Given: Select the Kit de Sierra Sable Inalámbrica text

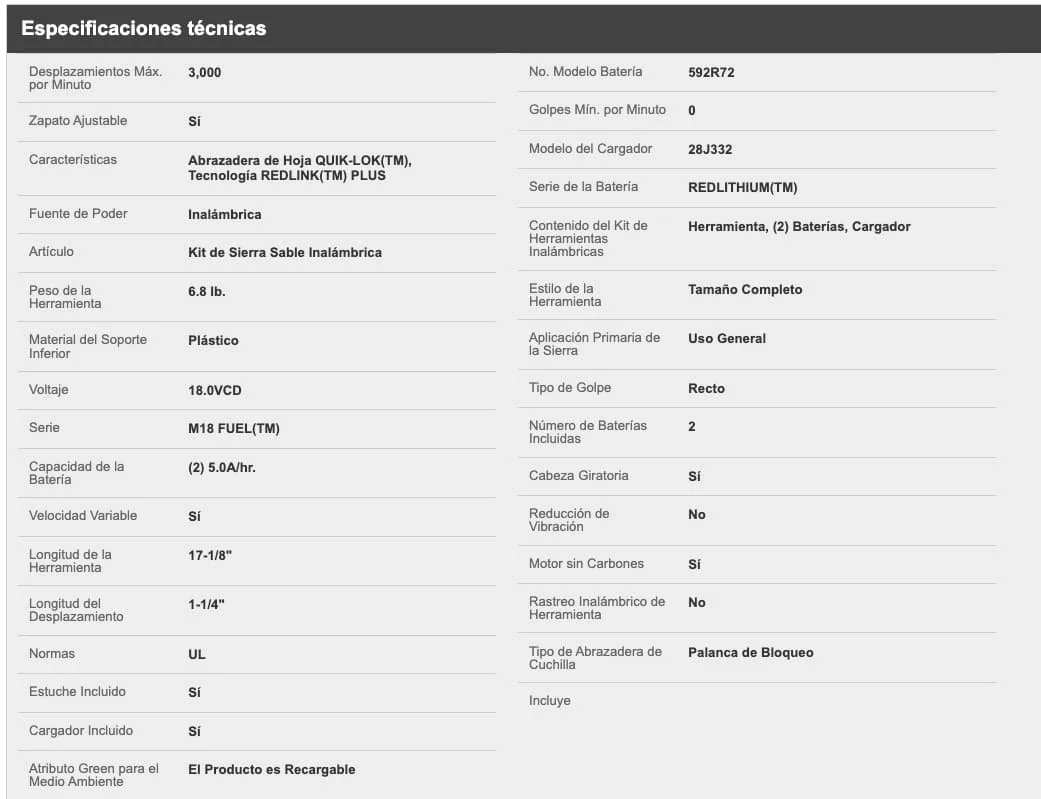Looking at the screenshot, I should (285, 253).
